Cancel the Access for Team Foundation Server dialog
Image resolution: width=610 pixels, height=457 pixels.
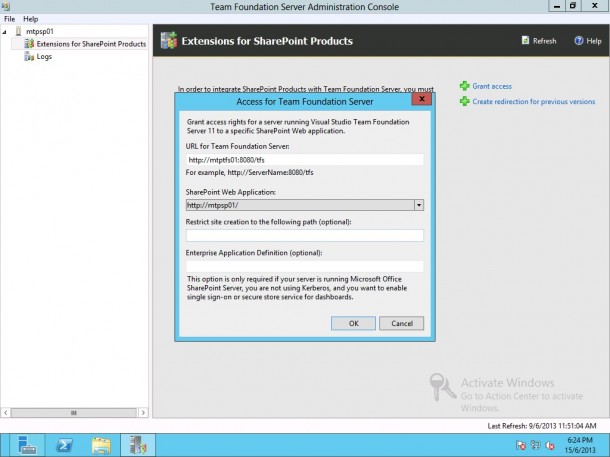pos(401,323)
